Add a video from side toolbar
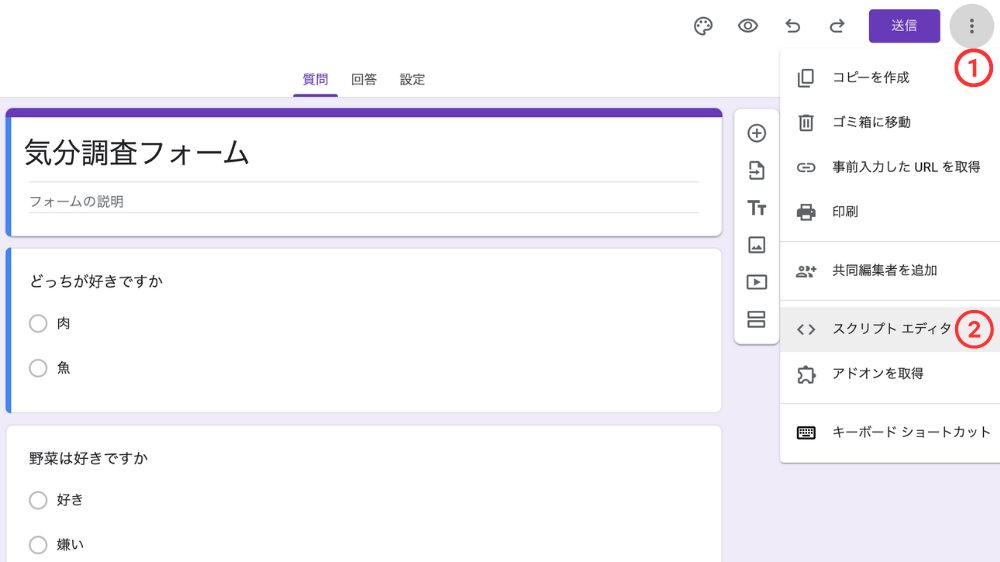The image size is (1000, 562). pos(757,282)
